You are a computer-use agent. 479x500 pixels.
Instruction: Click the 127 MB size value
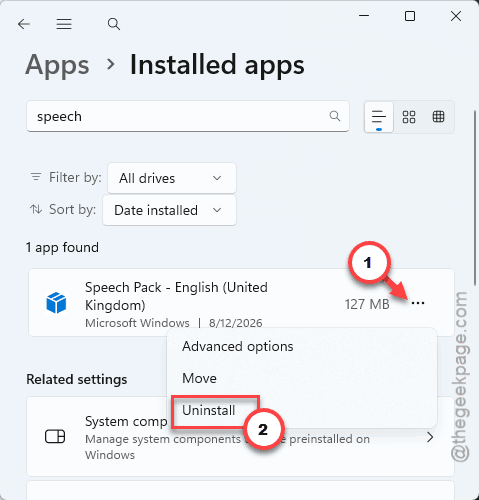coord(367,304)
